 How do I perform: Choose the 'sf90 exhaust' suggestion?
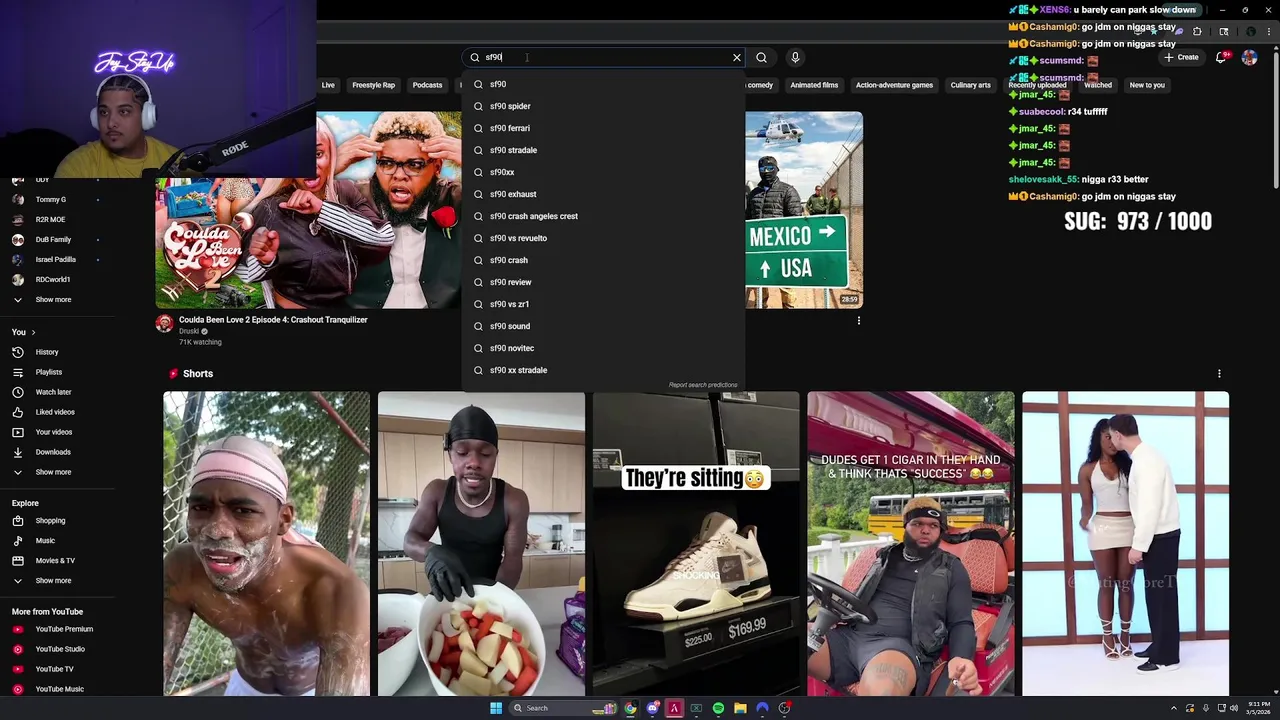603,194
